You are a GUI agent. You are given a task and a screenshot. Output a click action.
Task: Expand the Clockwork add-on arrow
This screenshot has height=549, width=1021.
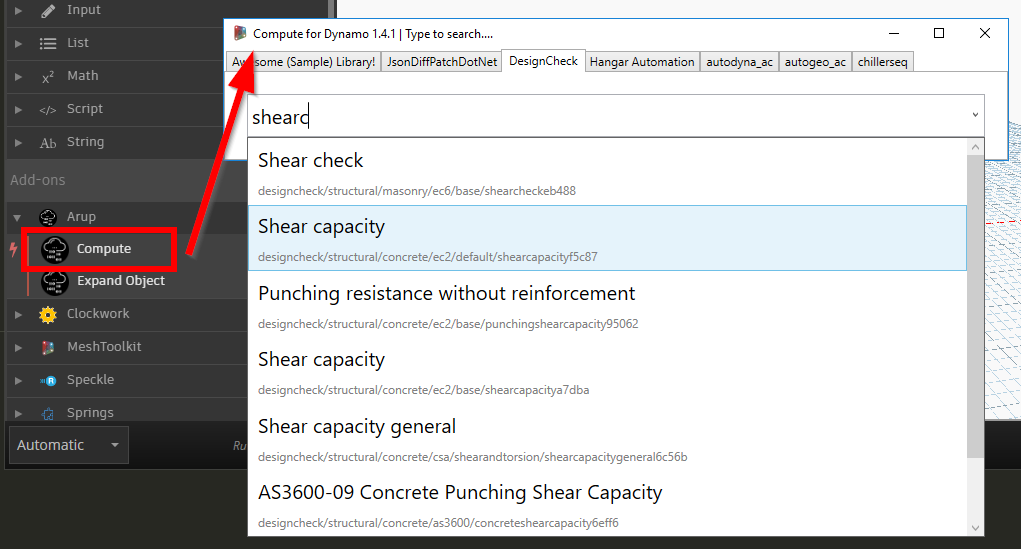(18, 315)
